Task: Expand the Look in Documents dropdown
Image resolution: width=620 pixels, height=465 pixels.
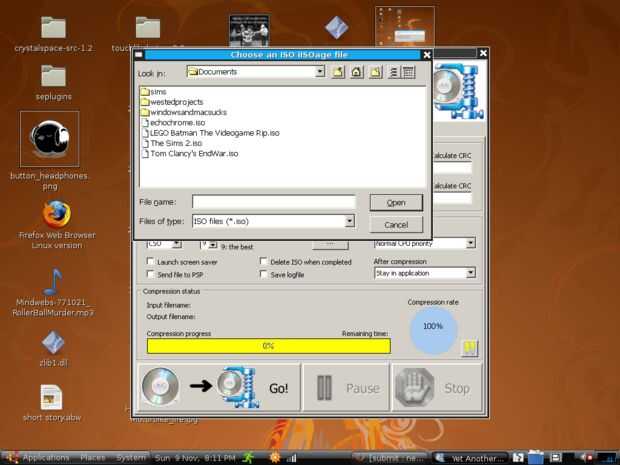Action: pyautogui.click(x=320, y=72)
